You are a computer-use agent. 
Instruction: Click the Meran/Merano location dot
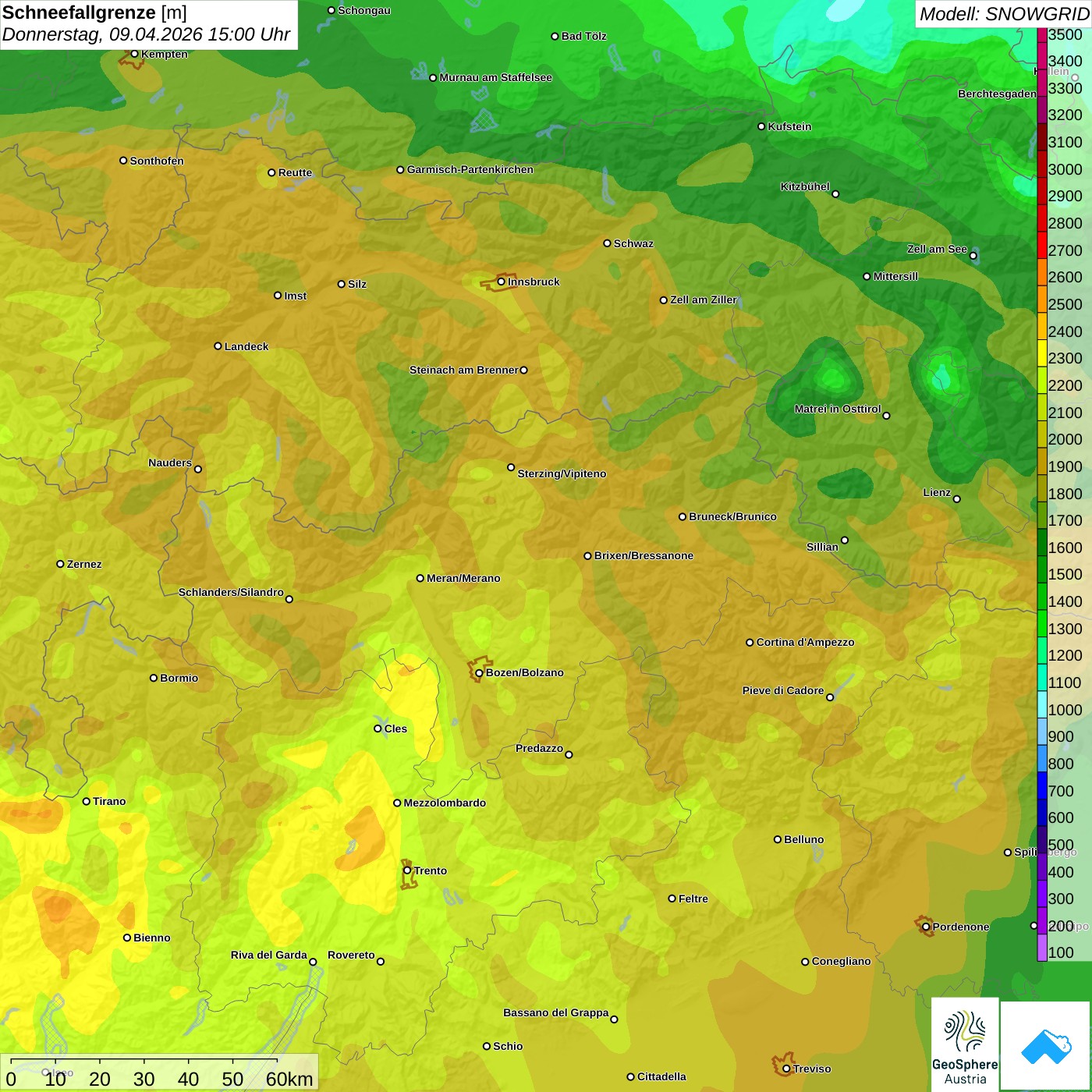(x=420, y=578)
